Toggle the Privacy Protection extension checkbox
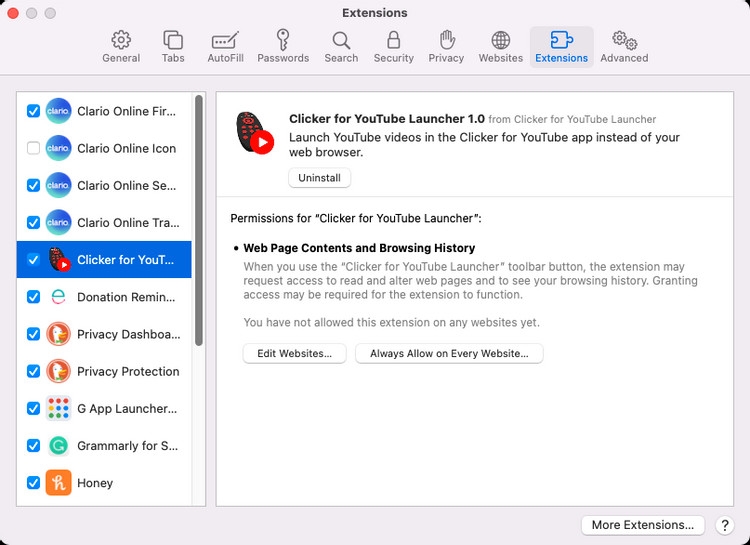Screen dimensions: 750x545 (34, 371)
